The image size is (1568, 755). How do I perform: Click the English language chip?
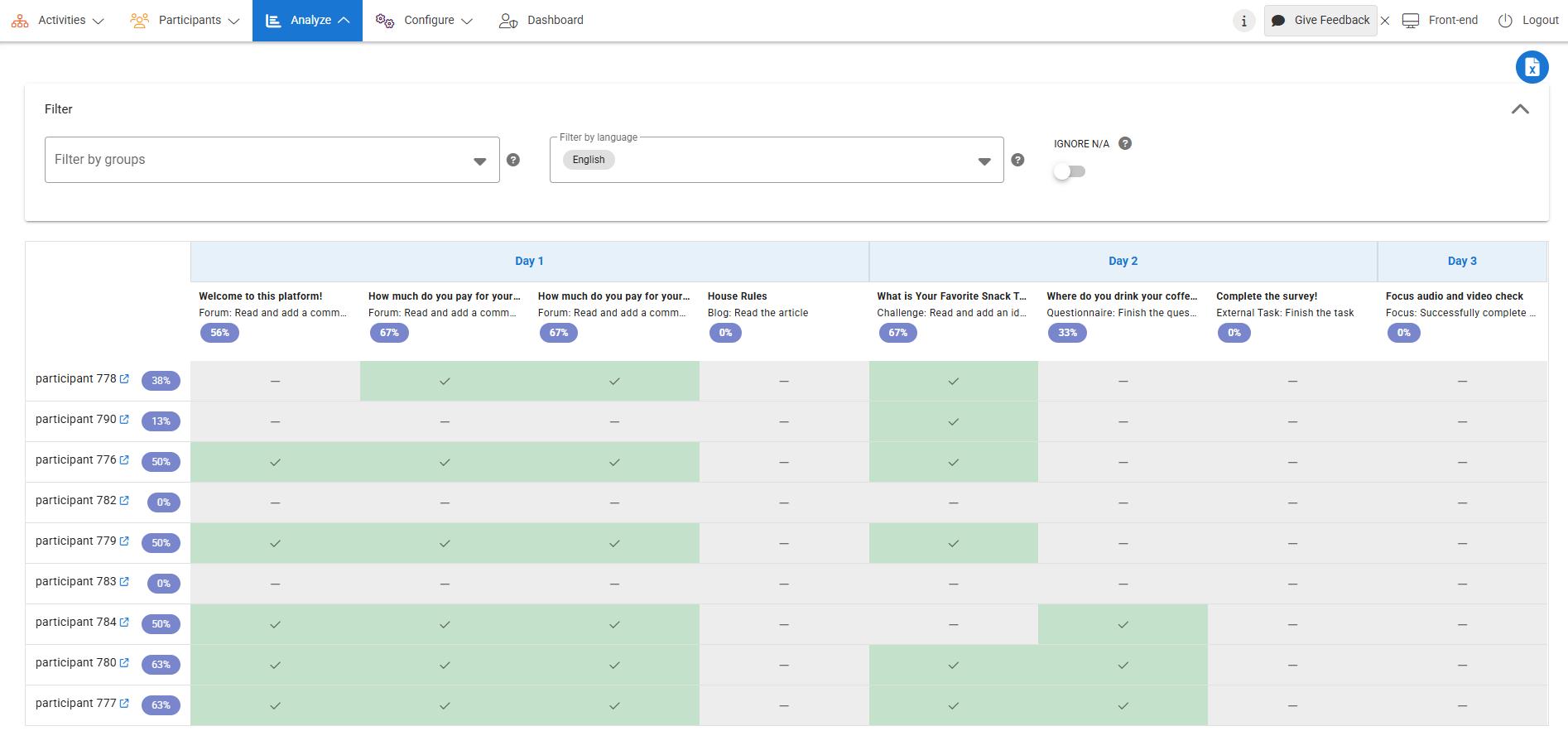tap(589, 160)
